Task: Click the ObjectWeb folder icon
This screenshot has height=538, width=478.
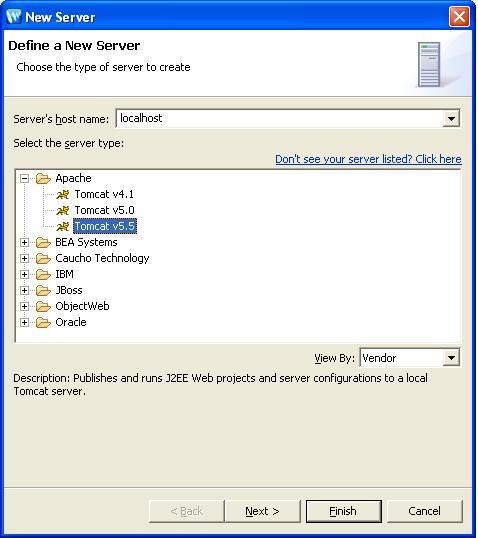Action: (x=43, y=306)
